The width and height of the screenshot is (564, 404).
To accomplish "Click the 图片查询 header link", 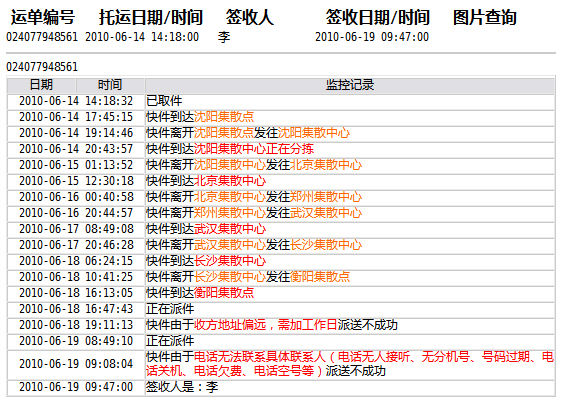I will point(485,17).
